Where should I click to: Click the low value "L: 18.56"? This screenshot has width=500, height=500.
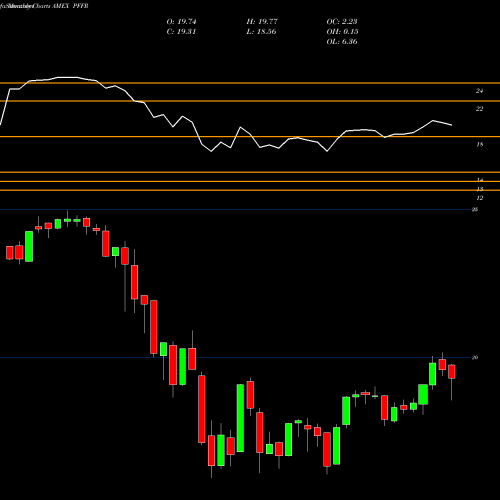[x=261, y=32]
